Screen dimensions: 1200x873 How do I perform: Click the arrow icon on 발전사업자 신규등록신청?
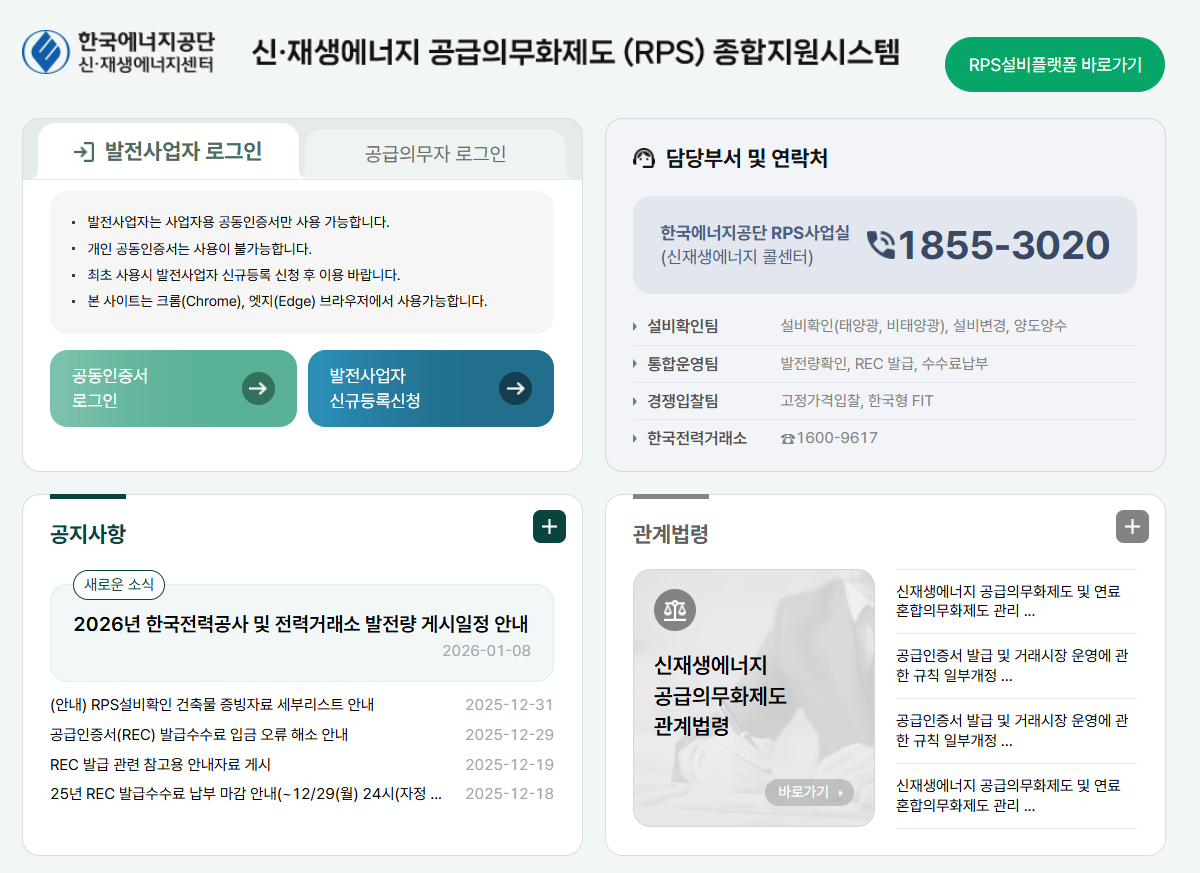click(515, 388)
